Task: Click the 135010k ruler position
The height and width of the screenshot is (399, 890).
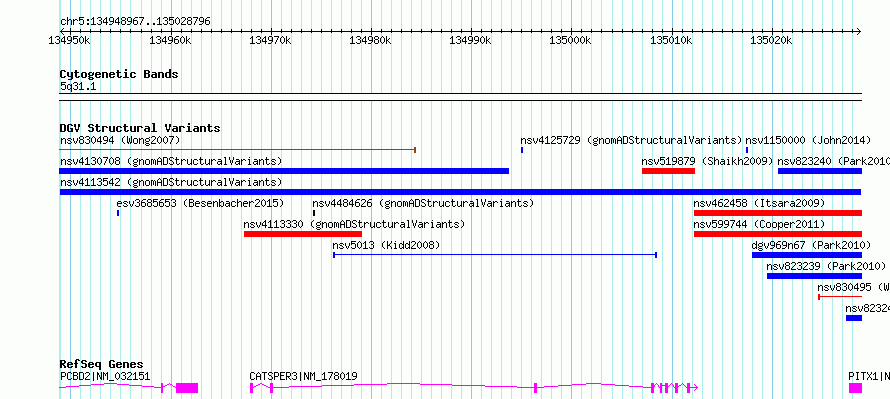Action: pos(671,41)
